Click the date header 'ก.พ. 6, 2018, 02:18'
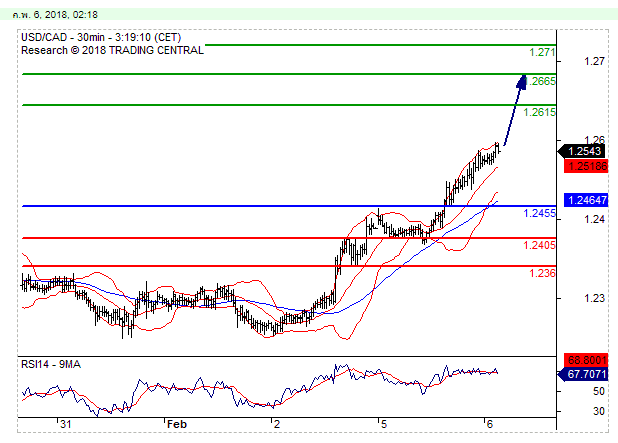 [55, 15]
